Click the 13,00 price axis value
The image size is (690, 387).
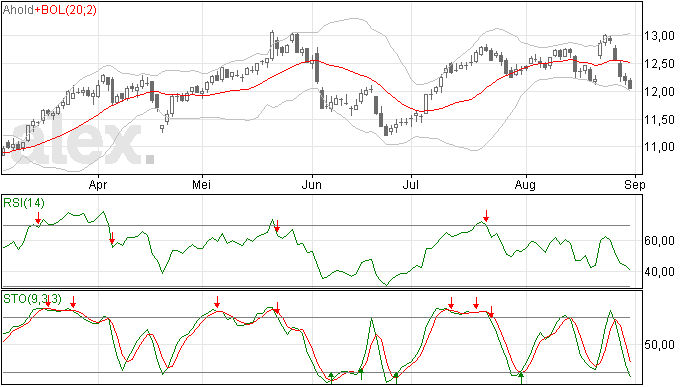click(659, 36)
